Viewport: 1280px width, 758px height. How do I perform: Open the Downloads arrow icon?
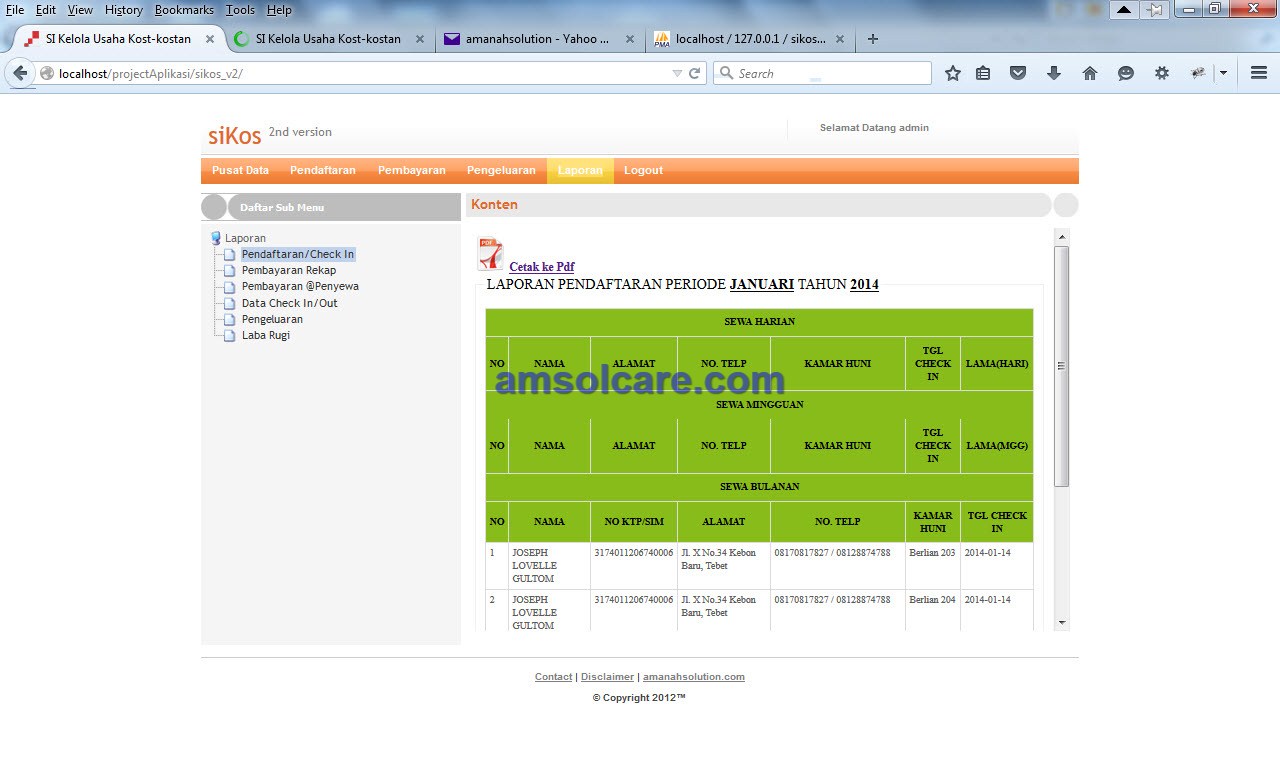click(1053, 73)
